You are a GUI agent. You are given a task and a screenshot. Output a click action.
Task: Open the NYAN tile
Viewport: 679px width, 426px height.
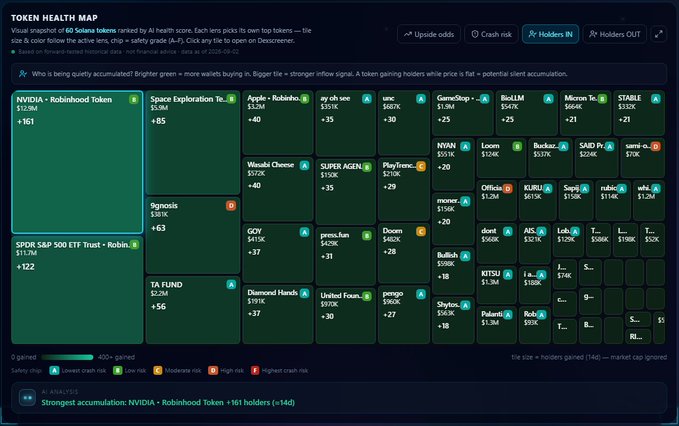click(x=453, y=164)
